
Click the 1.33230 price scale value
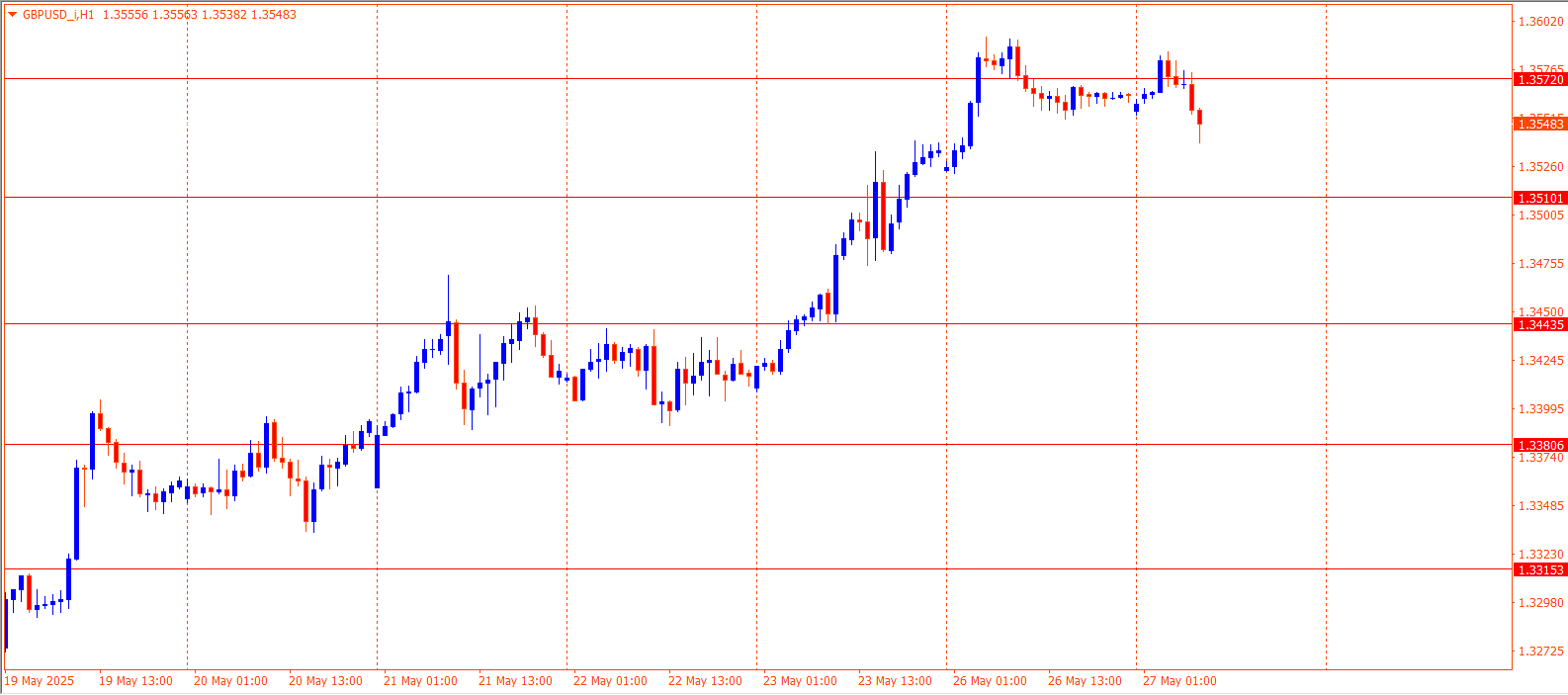[x=1541, y=555]
